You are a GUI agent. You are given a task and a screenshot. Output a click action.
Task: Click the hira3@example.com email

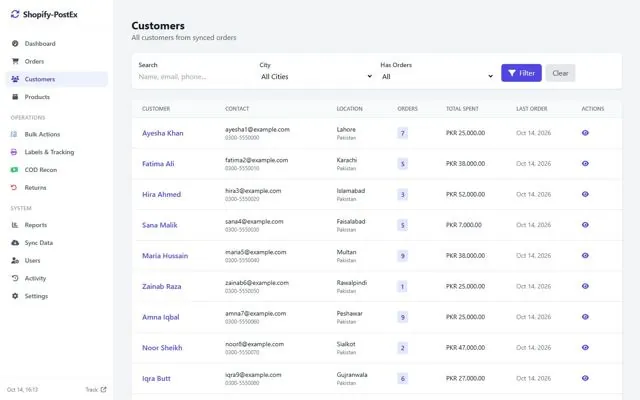(x=253, y=191)
